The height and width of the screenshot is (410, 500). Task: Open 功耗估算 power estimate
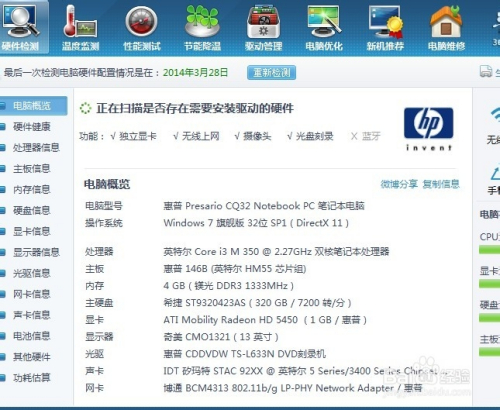(32, 378)
